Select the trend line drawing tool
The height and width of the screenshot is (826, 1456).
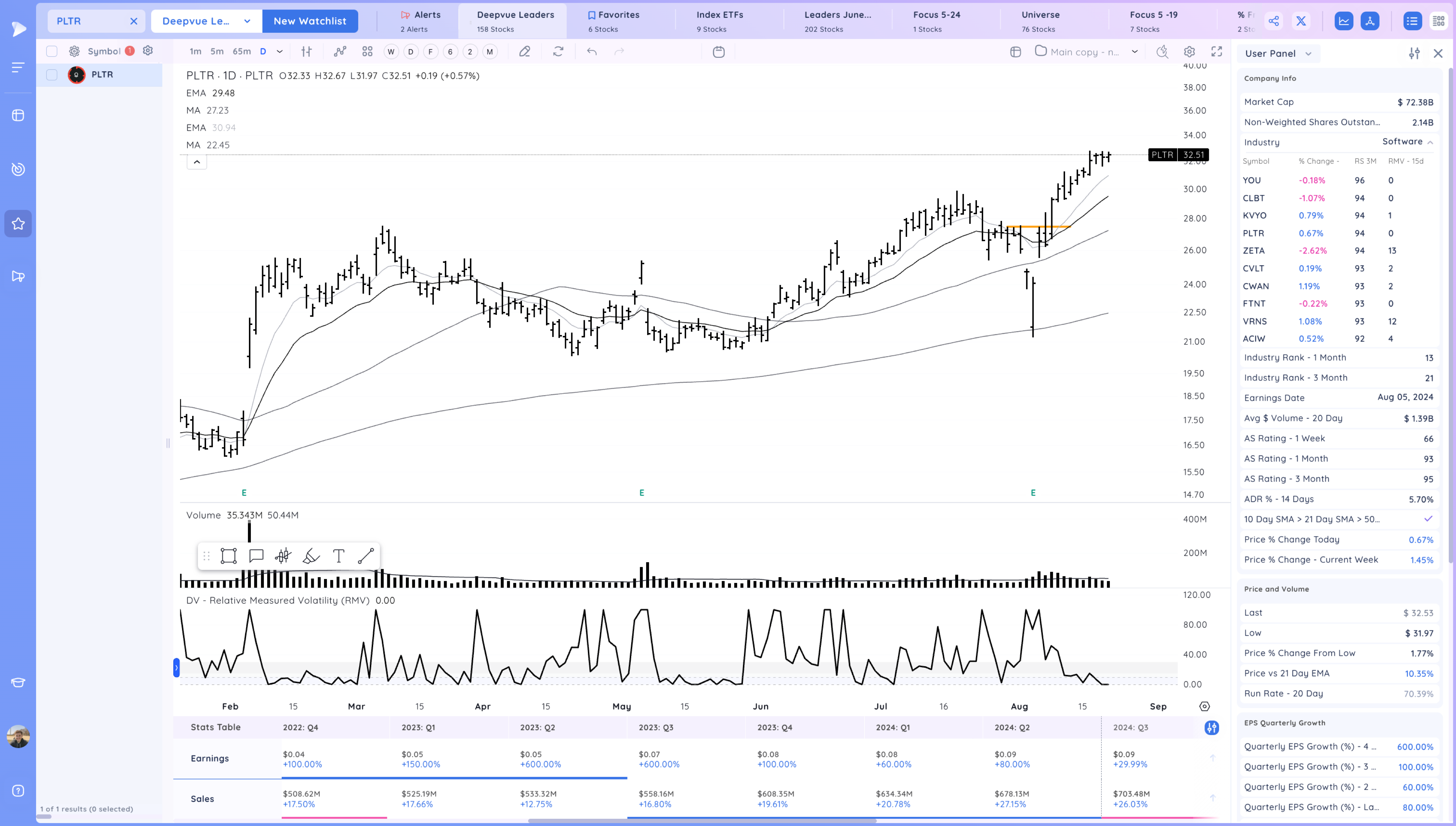pyautogui.click(x=365, y=556)
